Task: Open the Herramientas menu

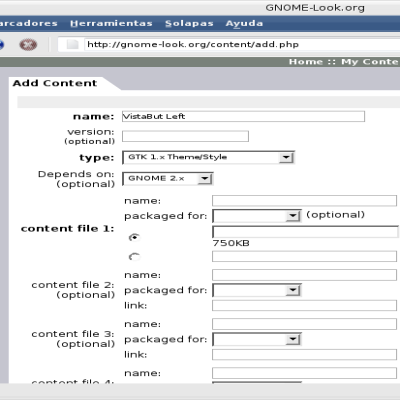Action: [x=111, y=23]
